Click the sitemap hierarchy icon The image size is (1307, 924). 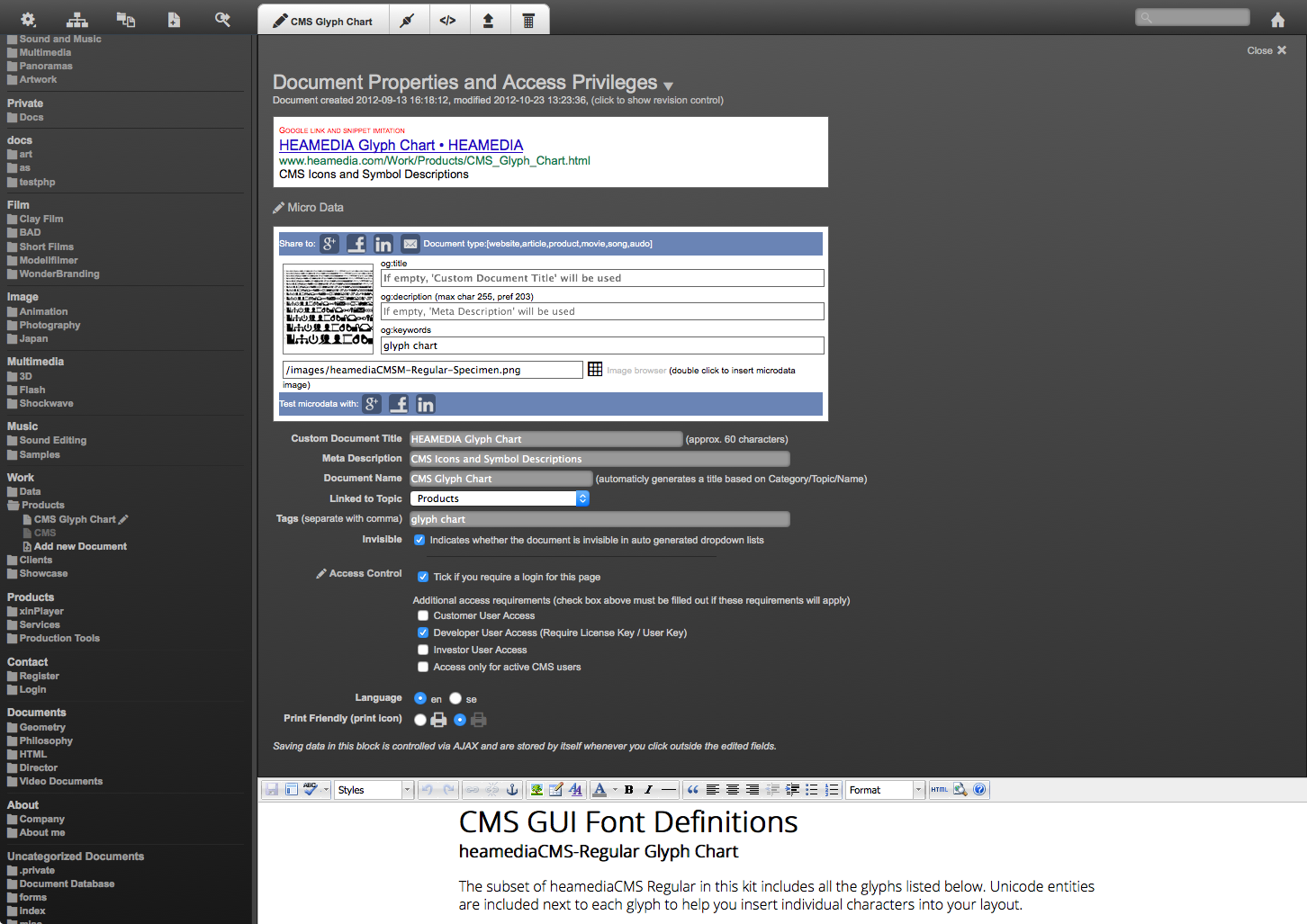click(77, 20)
